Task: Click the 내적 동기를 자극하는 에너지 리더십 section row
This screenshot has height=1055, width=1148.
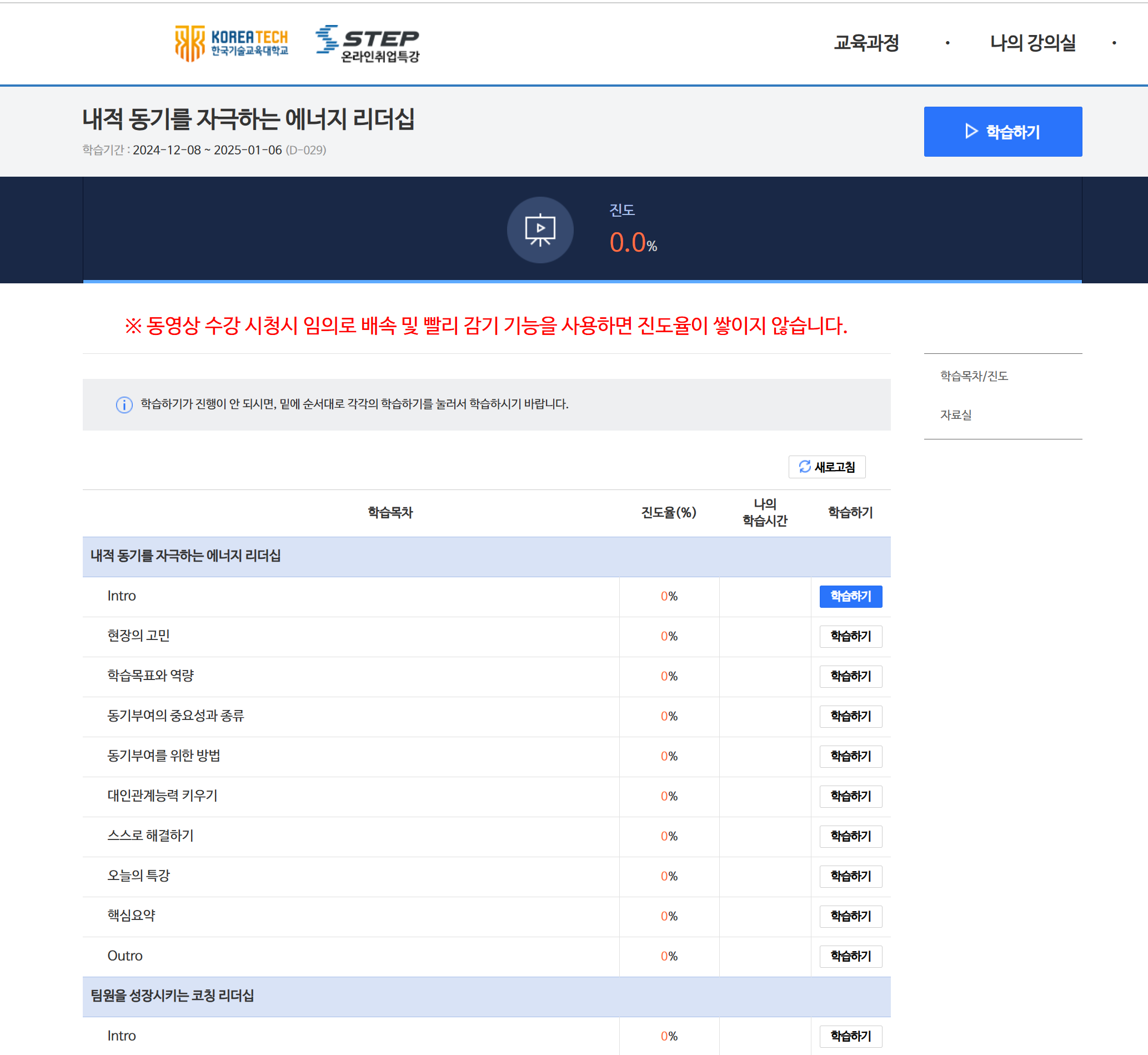Action: (x=186, y=557)
